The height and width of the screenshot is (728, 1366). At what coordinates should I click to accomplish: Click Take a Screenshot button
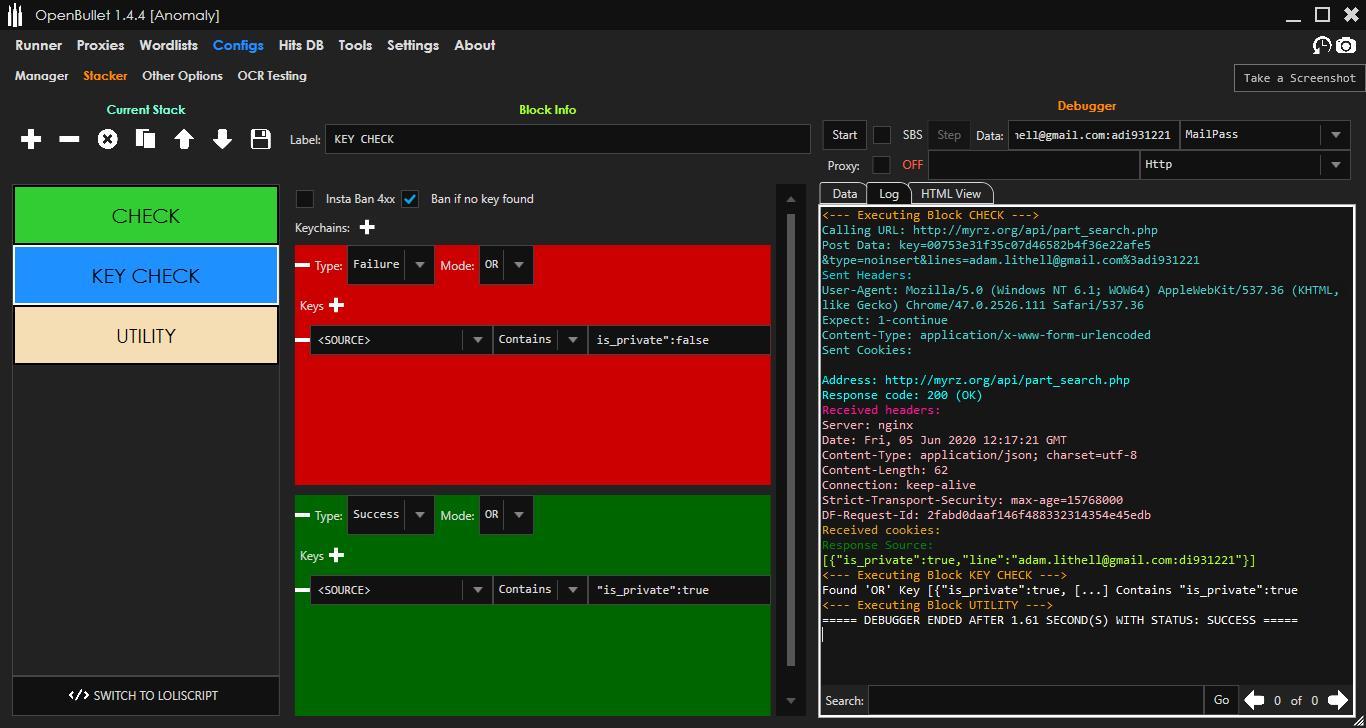(1300, 78)
